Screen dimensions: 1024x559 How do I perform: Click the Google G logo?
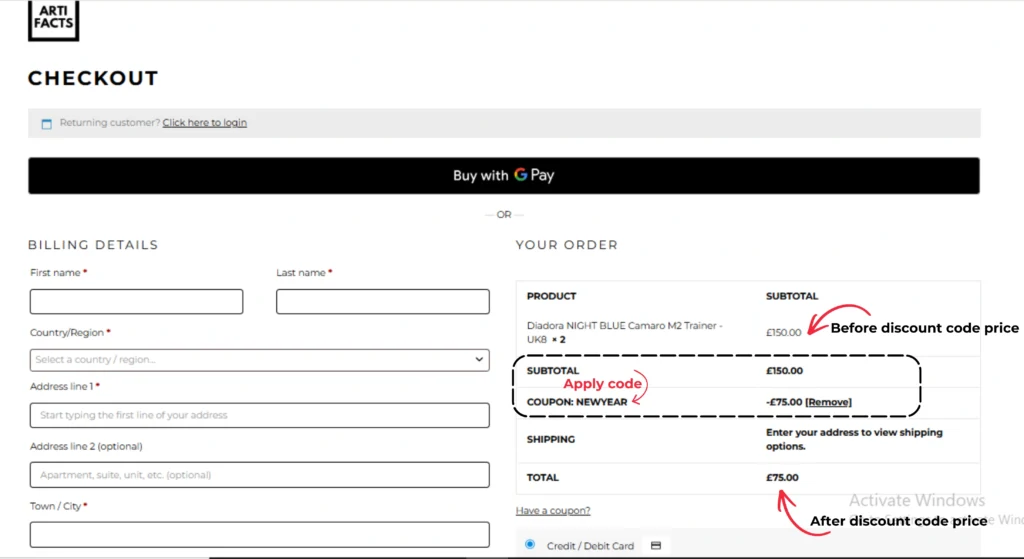pyautogui.click(x=520, y=175)
